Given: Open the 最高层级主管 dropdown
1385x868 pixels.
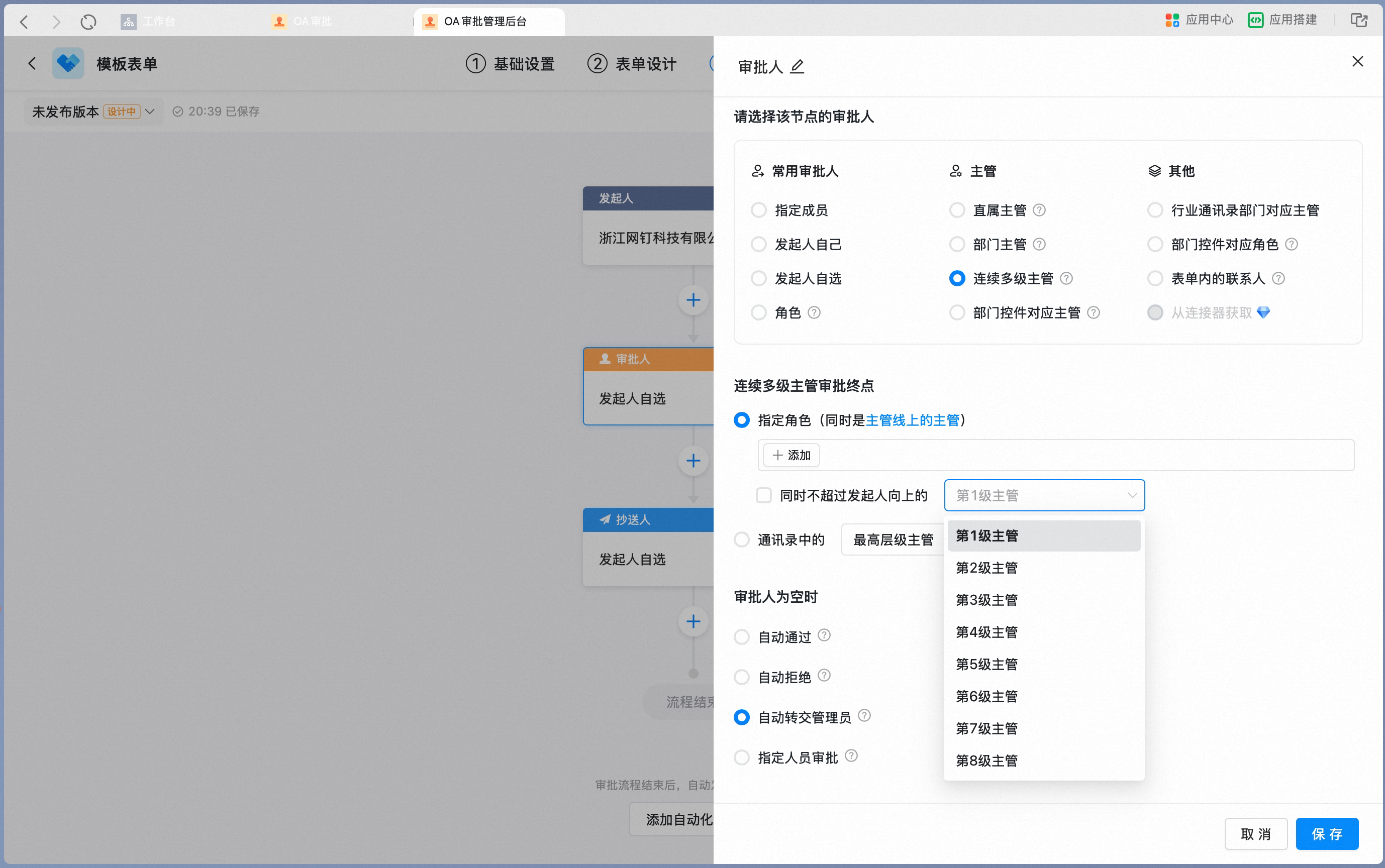Looking at the screenshot, I should (893, 539).
